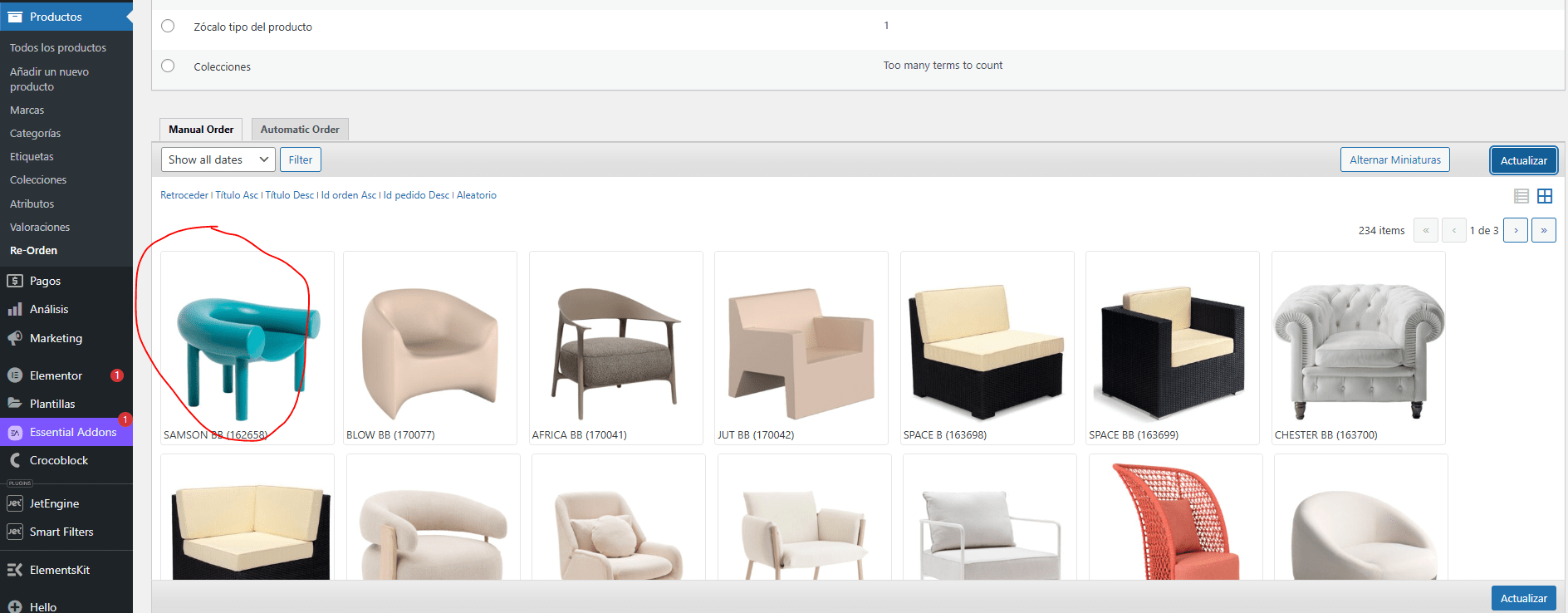Sort by Título Asc link
Viewport: 1568px width, 613px height.
pyautogui.click(x=237, y=195)
